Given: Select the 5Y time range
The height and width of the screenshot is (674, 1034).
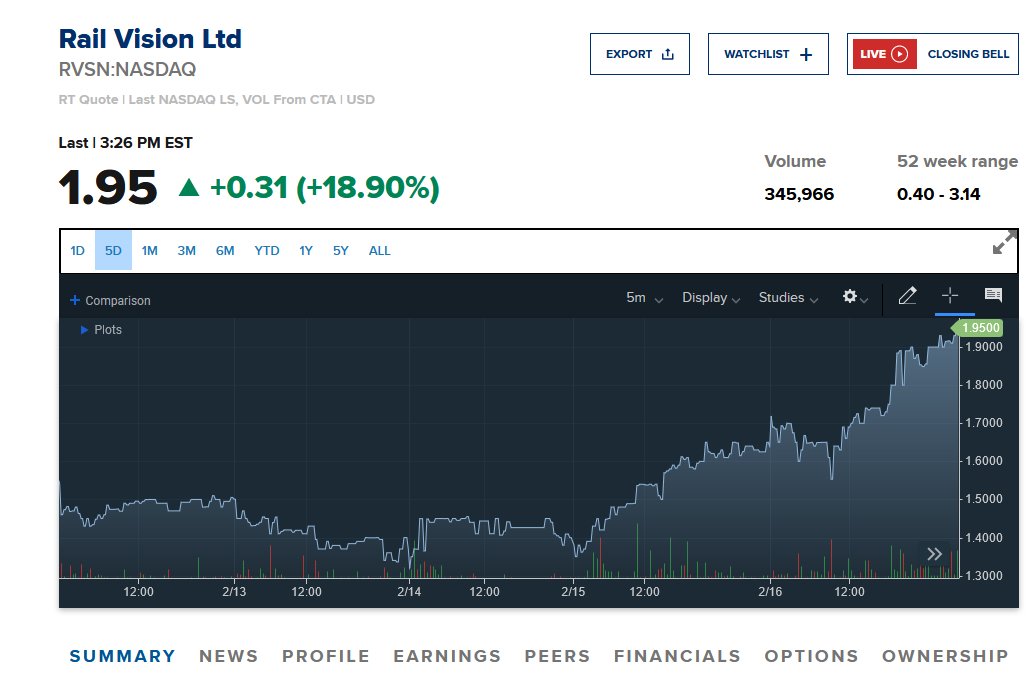Looking at the screenshot, I should tap(340, 251).
